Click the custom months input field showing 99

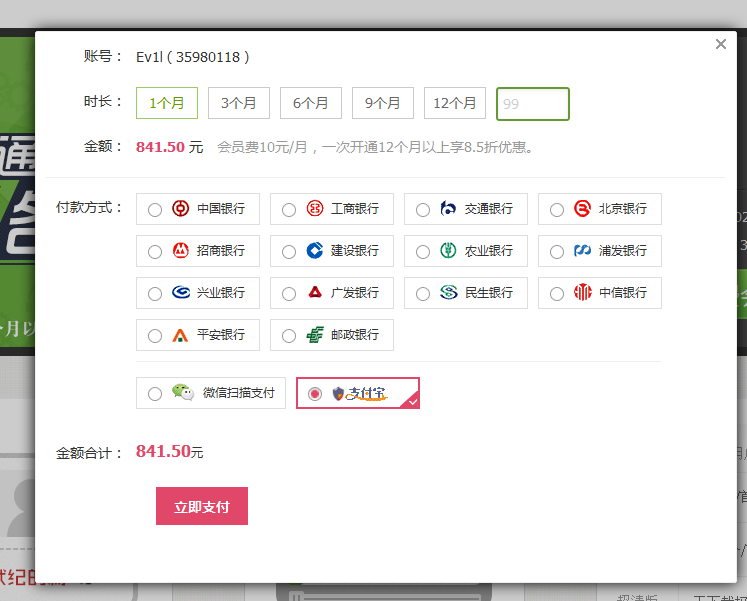pyautogui.click(x=533, y=104)
